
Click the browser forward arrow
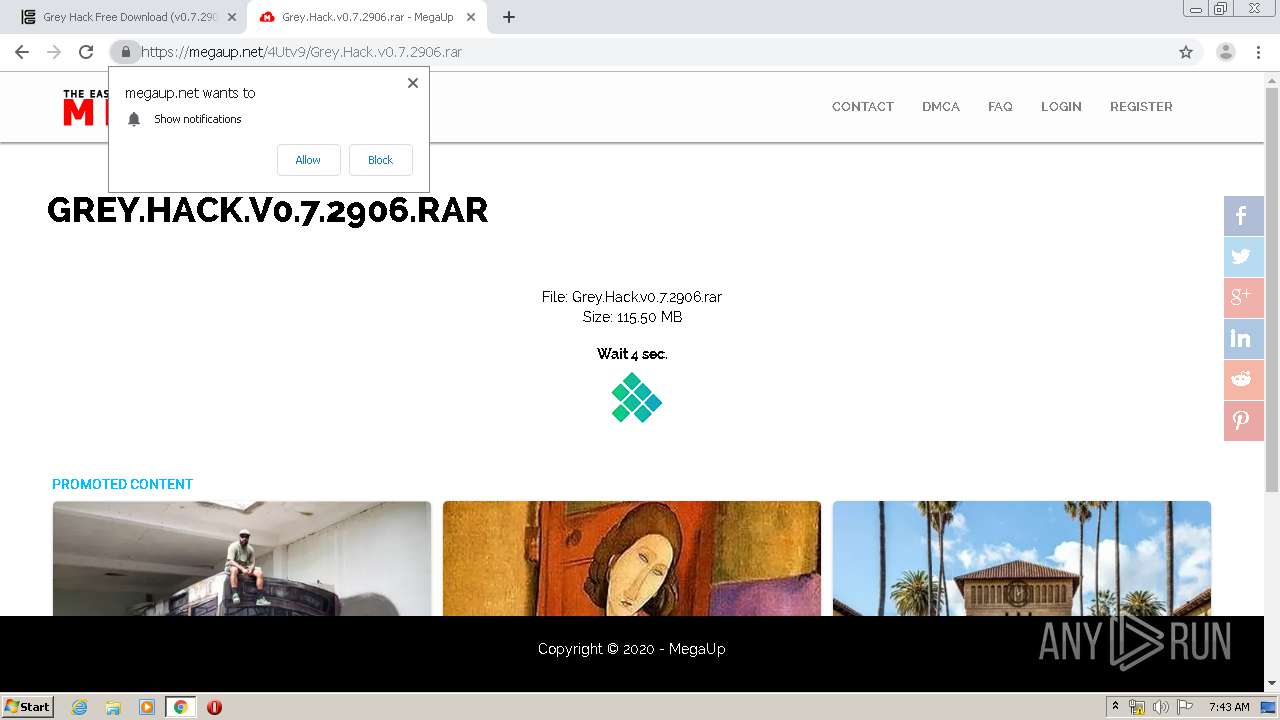click(54, 52)
